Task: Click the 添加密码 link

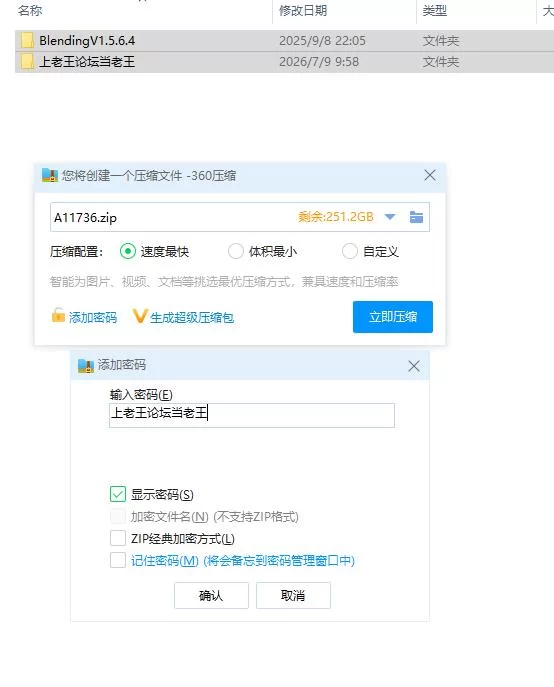Action: [x=93, y=317]
